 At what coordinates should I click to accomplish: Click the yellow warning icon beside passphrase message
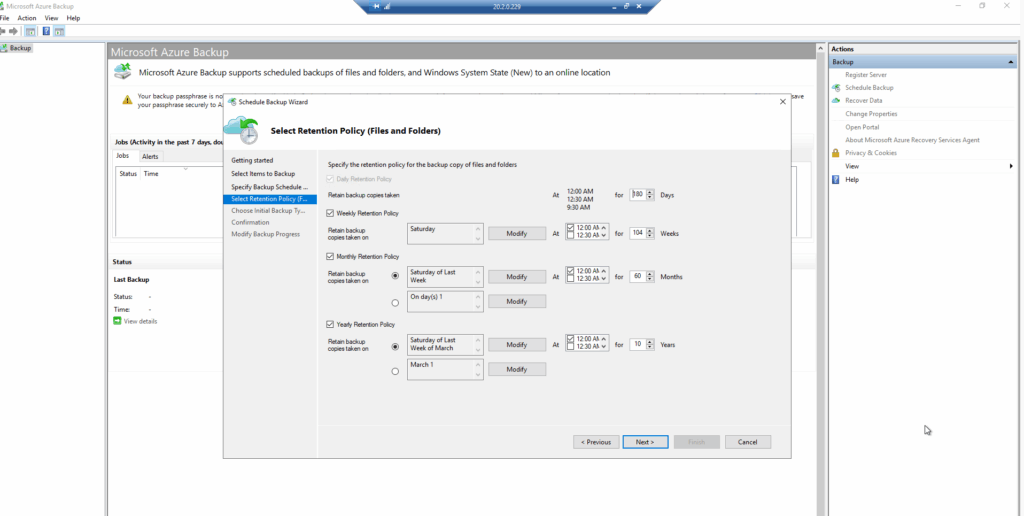pos(127,100)
